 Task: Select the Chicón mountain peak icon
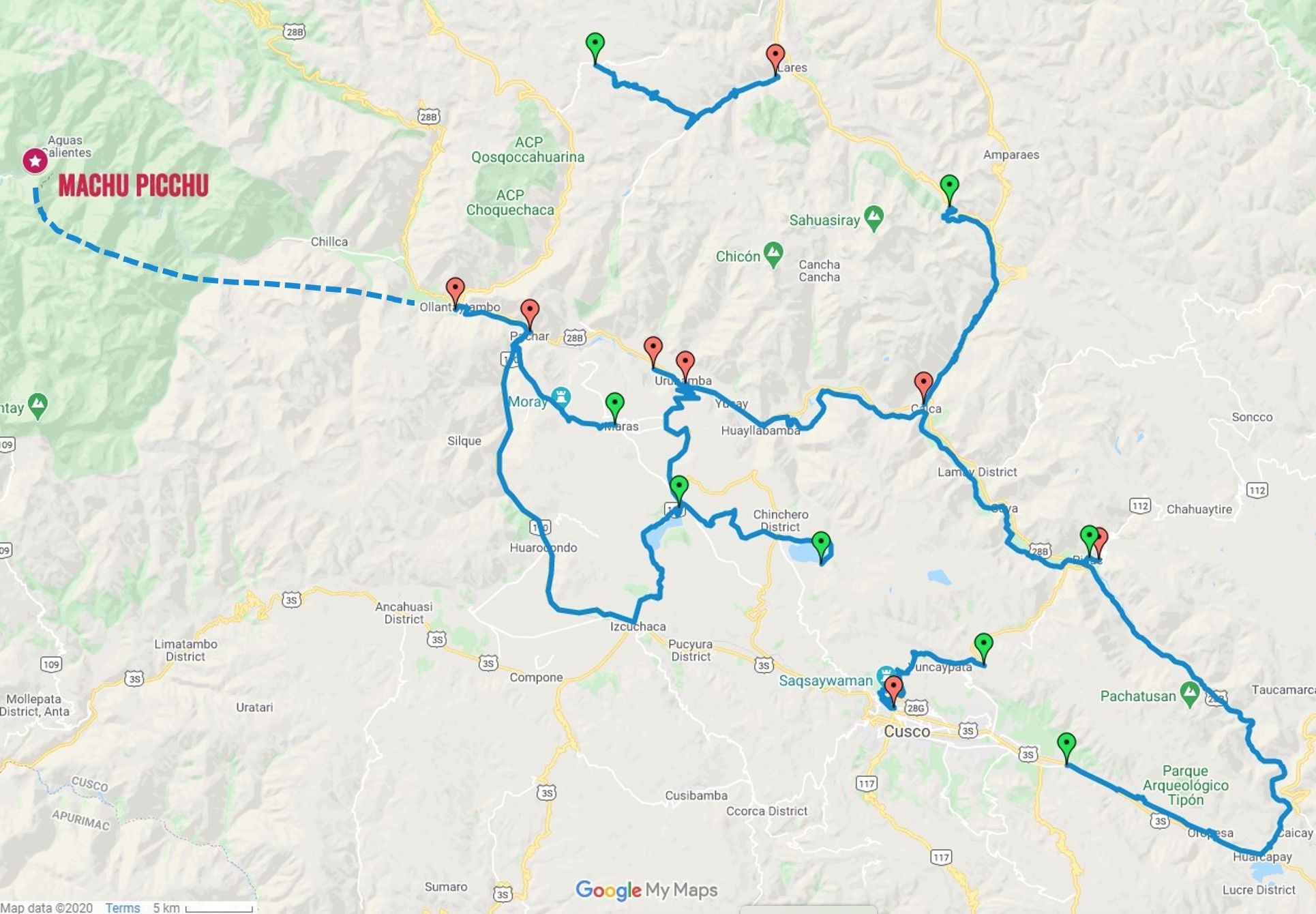(773, 254)
